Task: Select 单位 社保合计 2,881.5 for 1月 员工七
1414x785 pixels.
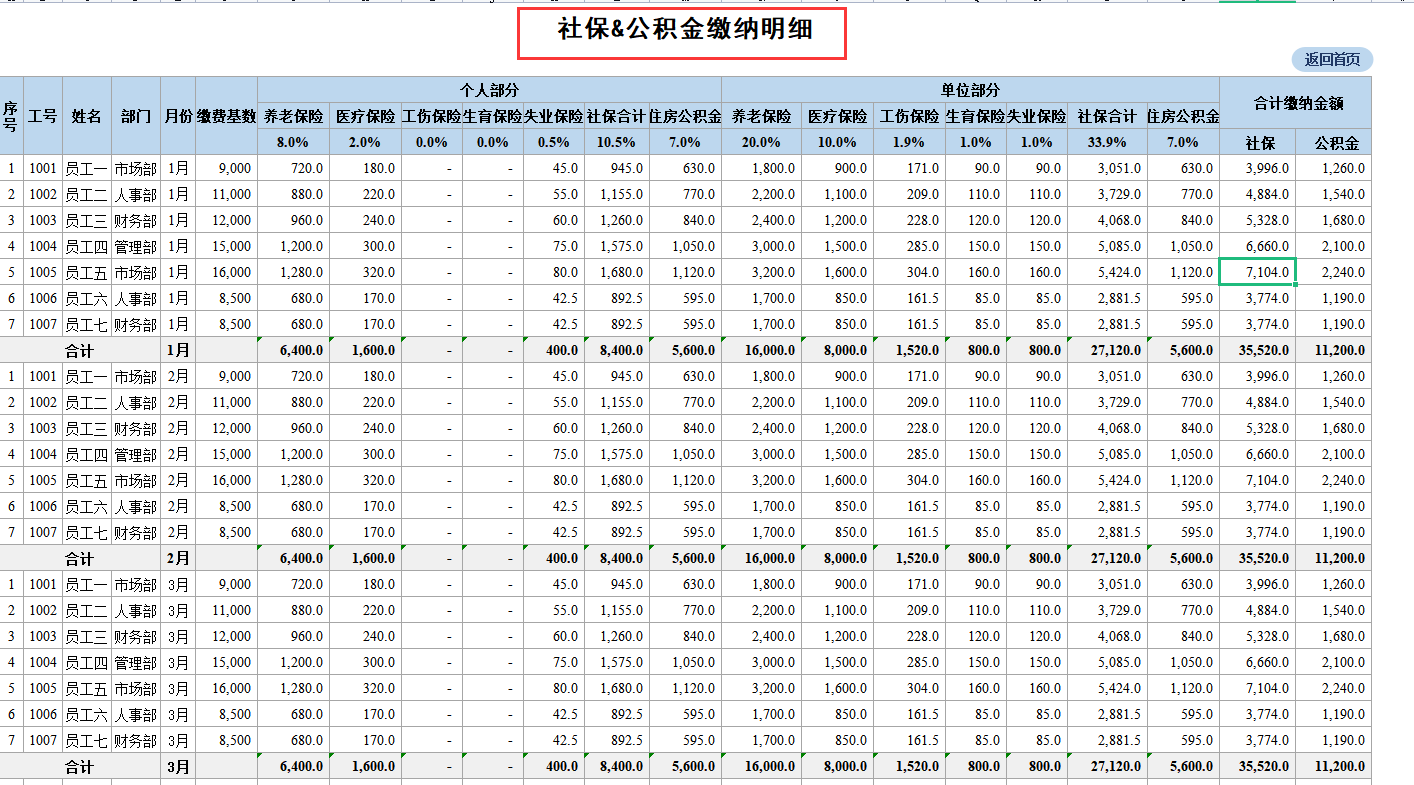Action: tap(1107, 324)
